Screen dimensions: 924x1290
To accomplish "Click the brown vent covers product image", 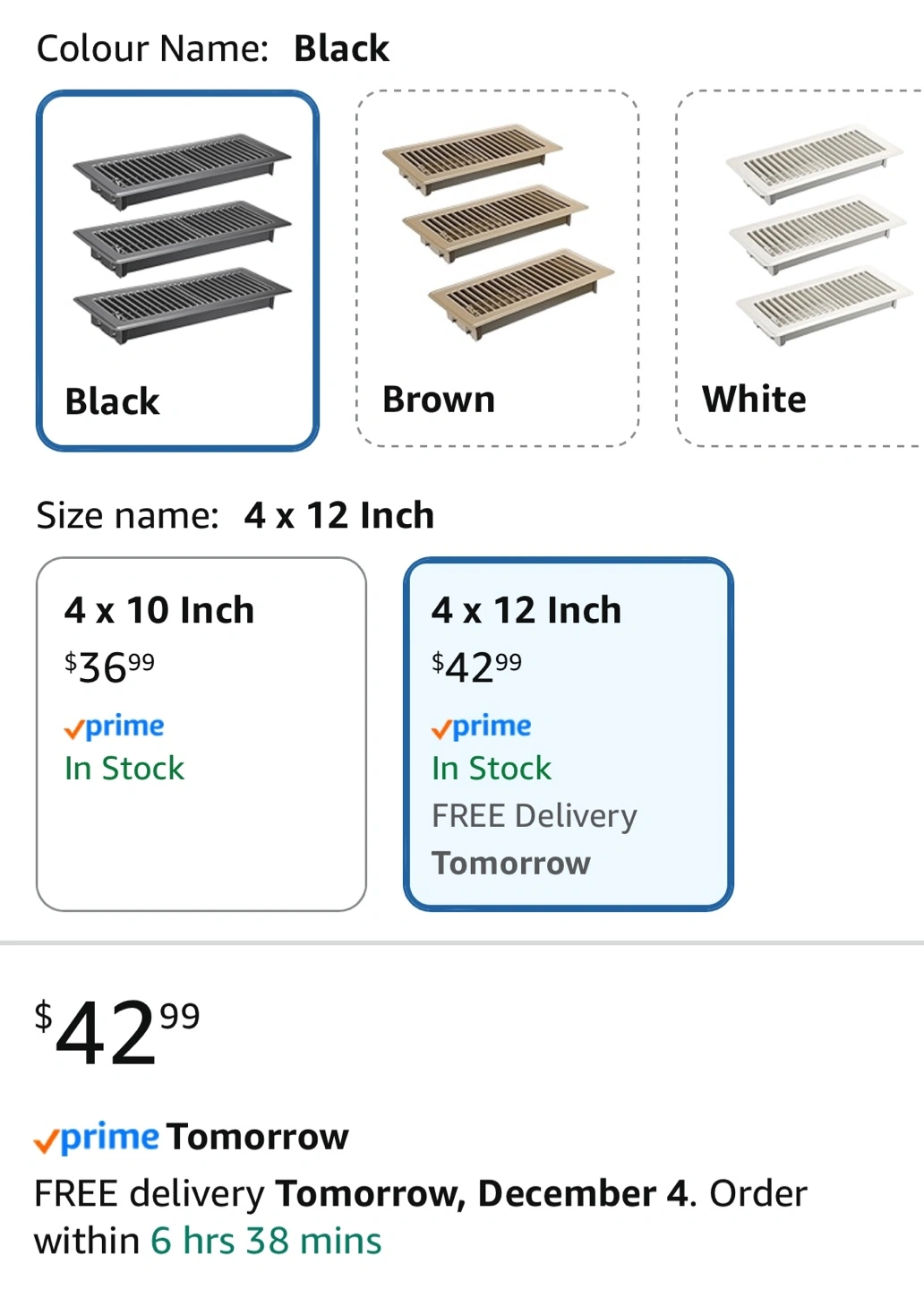I will (498, 233).
